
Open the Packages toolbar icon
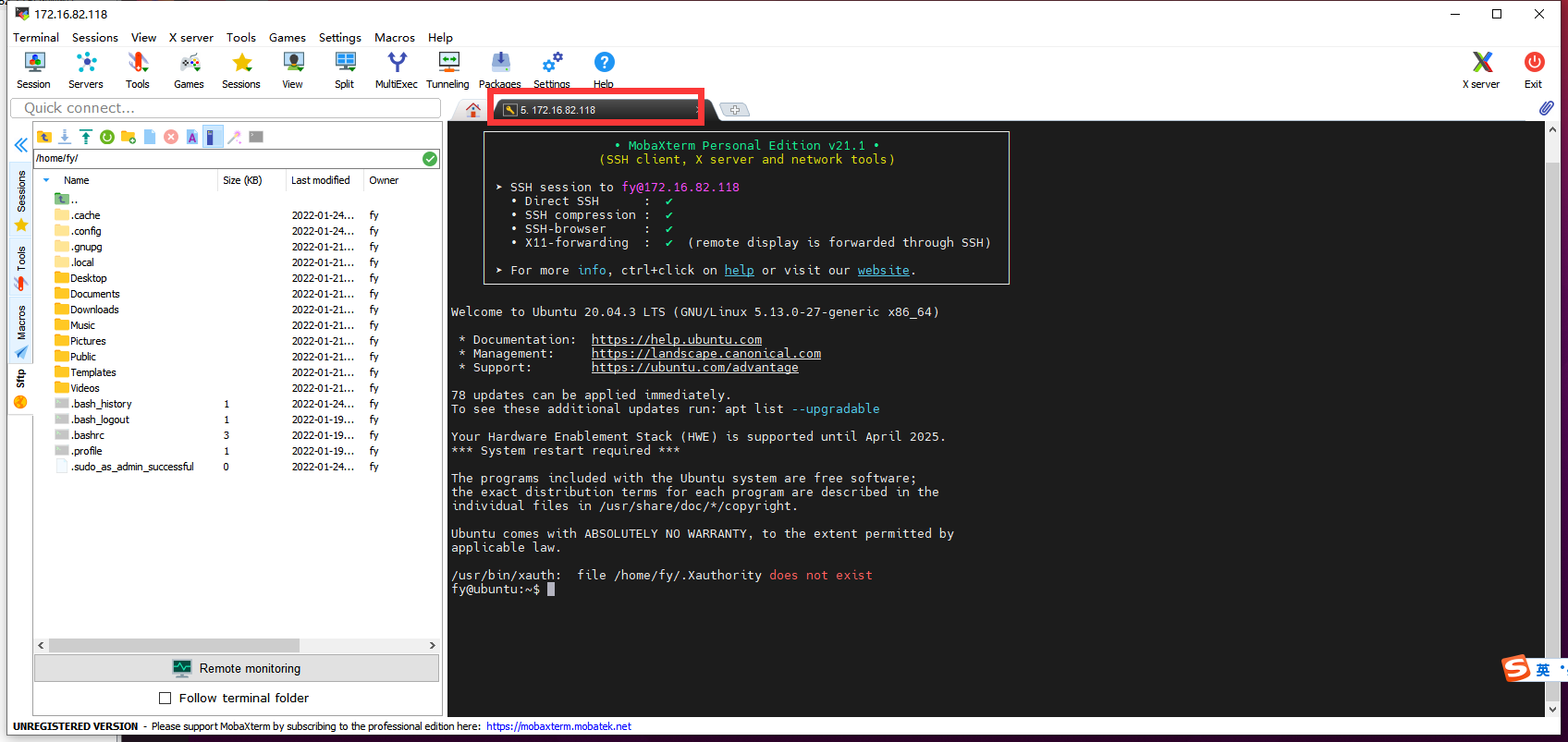(x=500, y=70)
